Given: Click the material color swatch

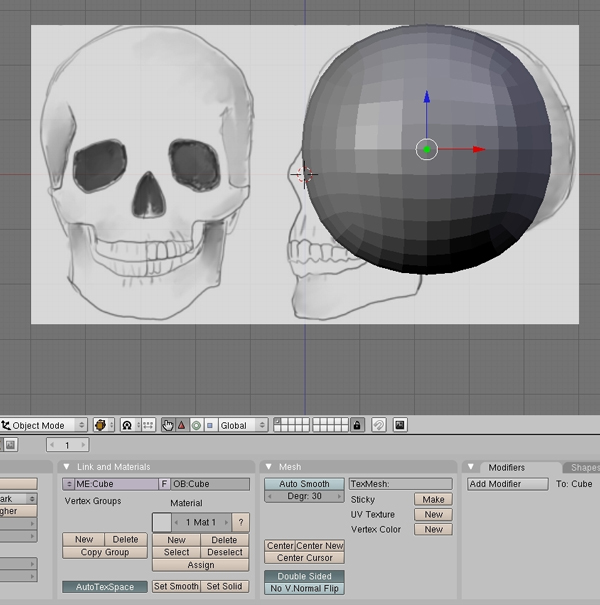Looking at the screenshot, I should tap(162, 522).
